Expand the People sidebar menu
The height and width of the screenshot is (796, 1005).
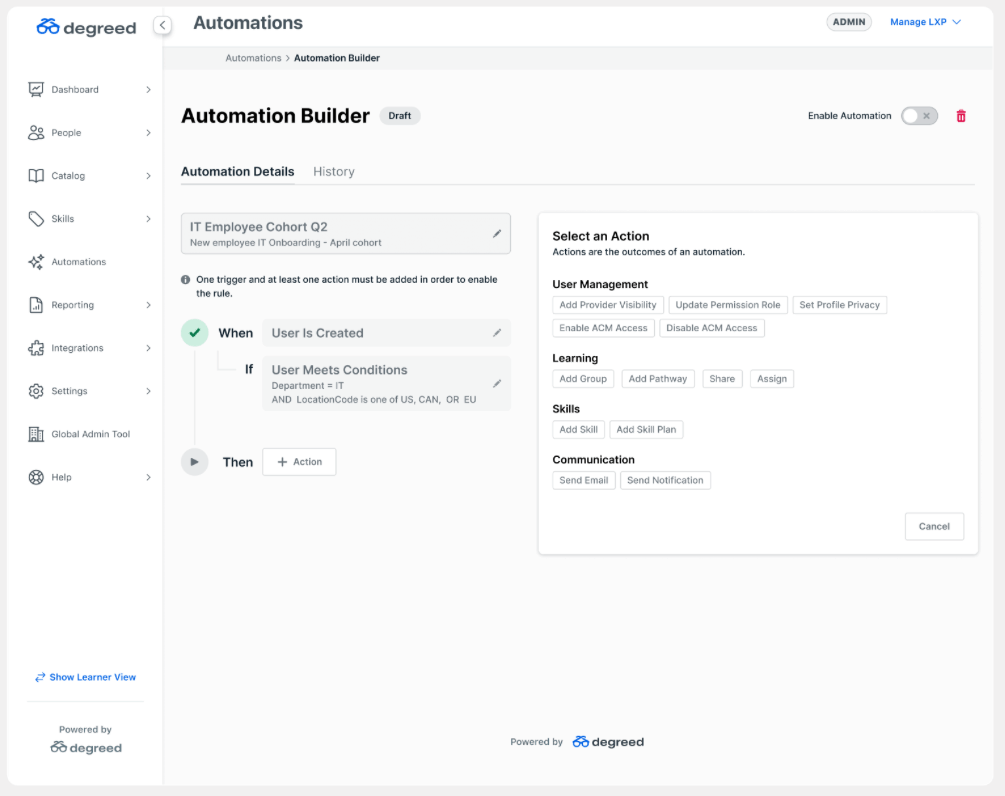tap(148, 133)
